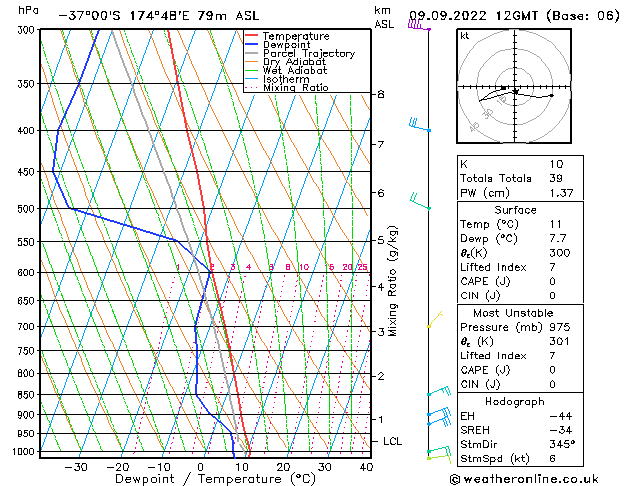
Task: Click the '1000' pressure level label
Action: click(24, 452)
